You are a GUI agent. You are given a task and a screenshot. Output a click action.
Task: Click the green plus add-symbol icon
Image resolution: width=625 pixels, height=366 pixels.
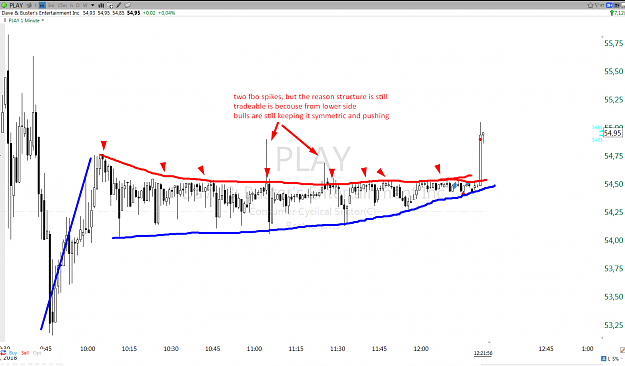point(4,5)
